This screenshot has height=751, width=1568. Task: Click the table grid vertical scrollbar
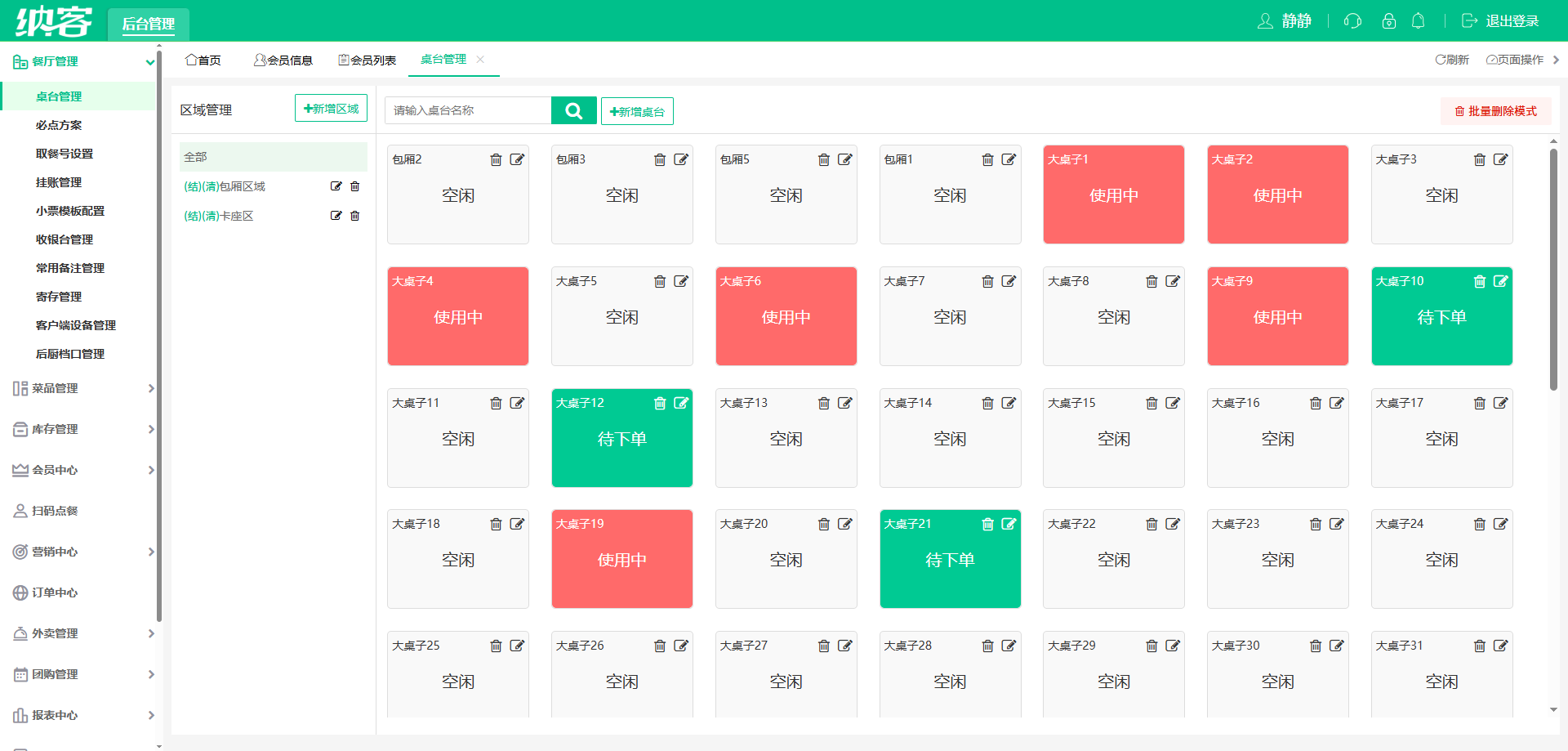(x=1553, y=270)
